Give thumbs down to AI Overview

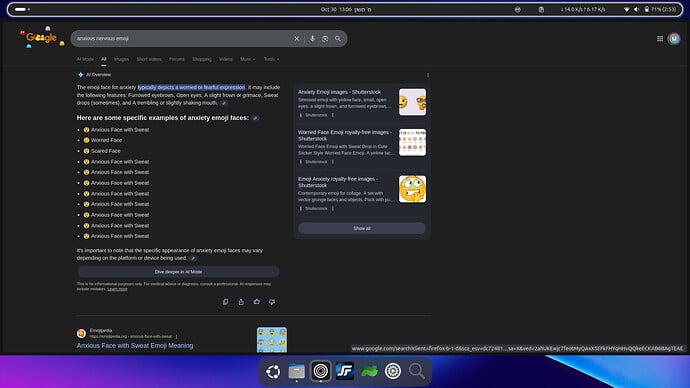coord(272,302)
